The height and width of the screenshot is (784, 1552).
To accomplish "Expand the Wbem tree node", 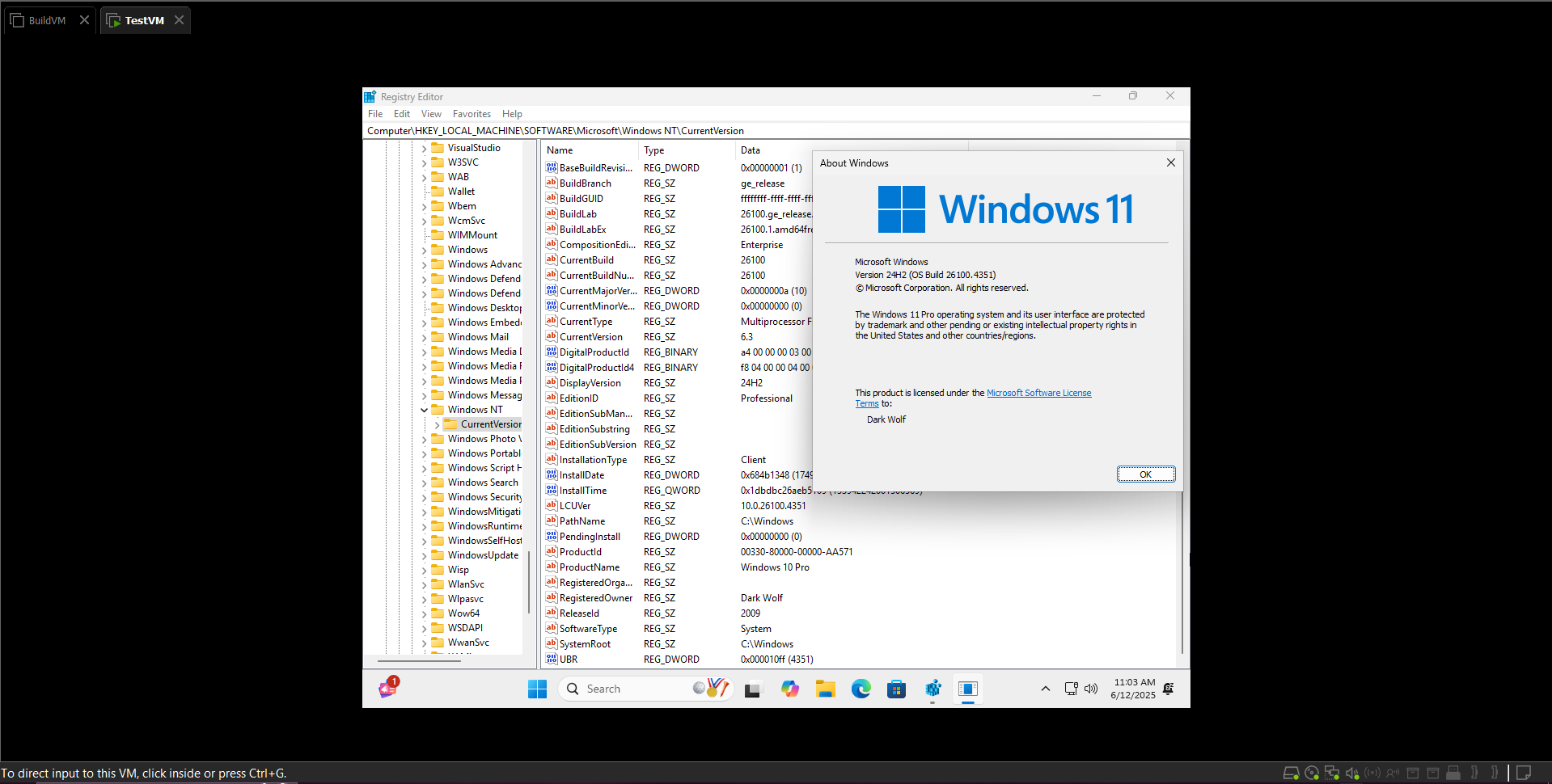I will click(424, 206).
